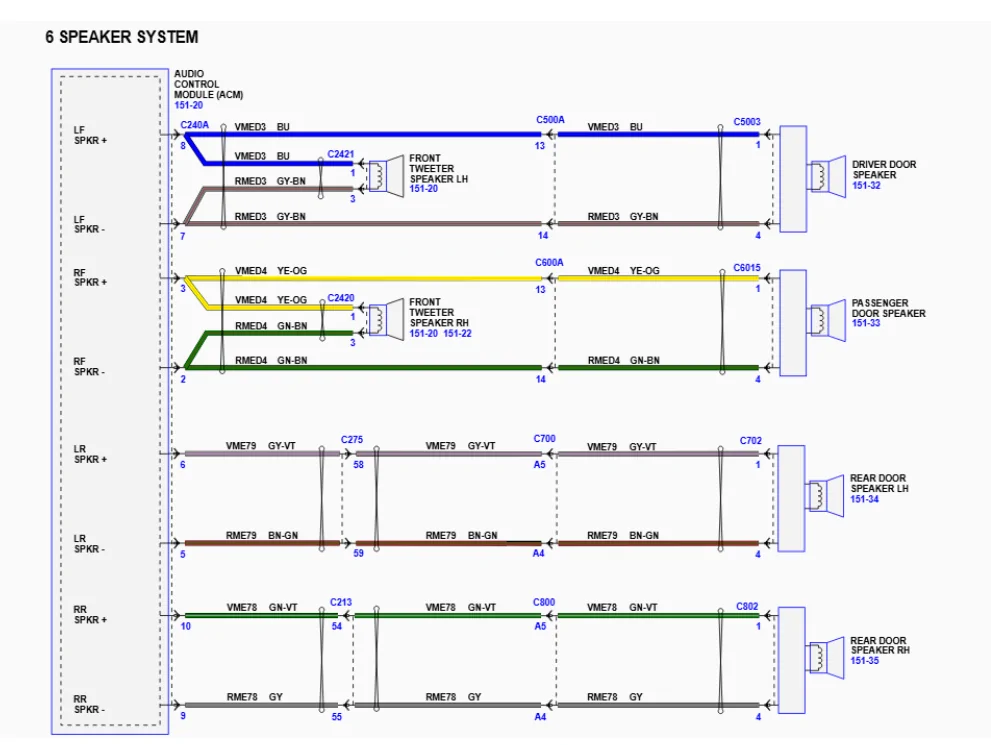
Task: Click the FRONT TWEETER SPEAKER LH text
Action: (439, 169)
